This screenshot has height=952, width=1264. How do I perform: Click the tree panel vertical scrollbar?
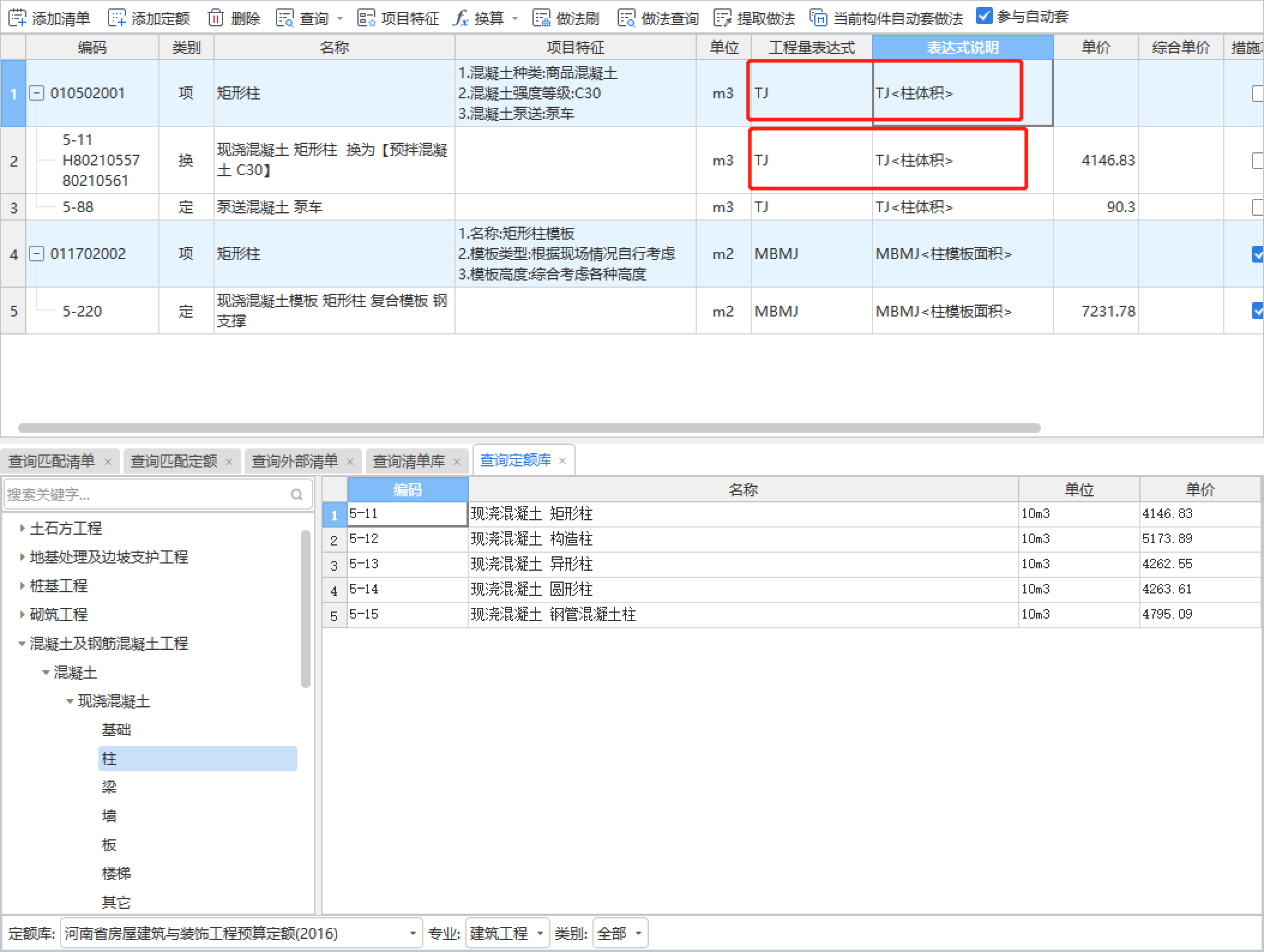pyautogui.click(x=306, y=608)
